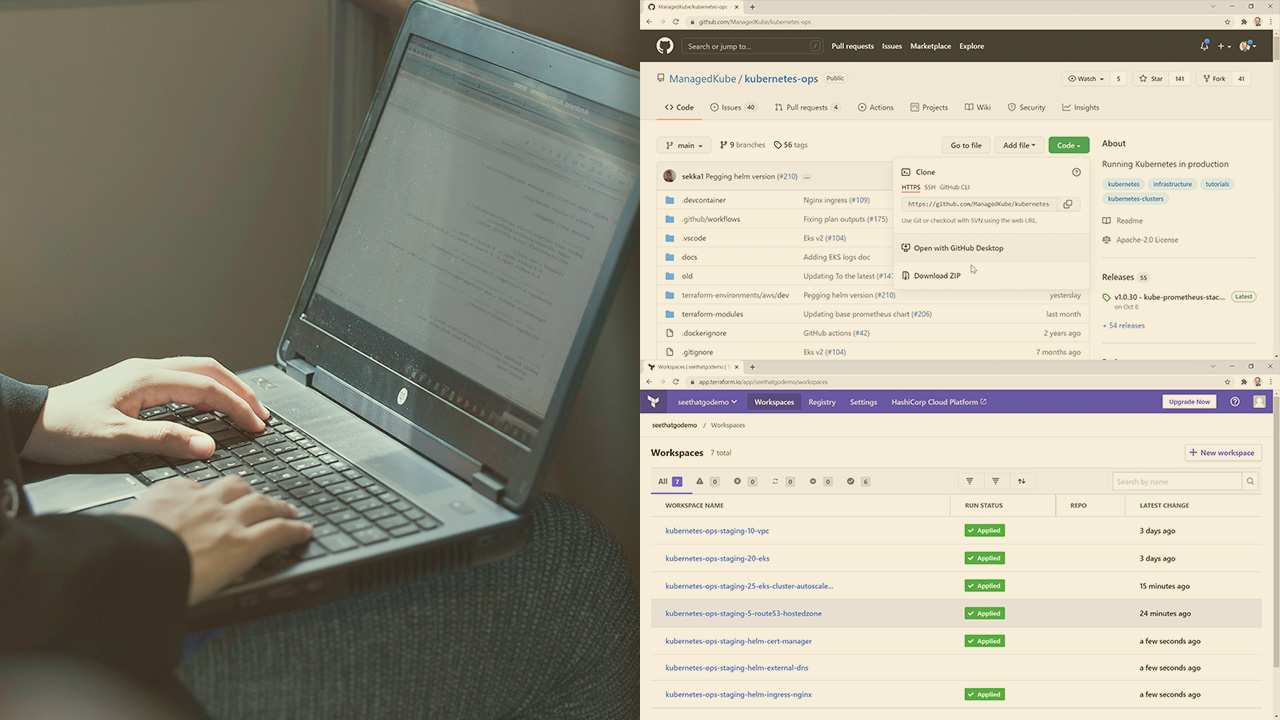
Task: Filter workspaces by the warning triangle status
Action: pos(700,481)
